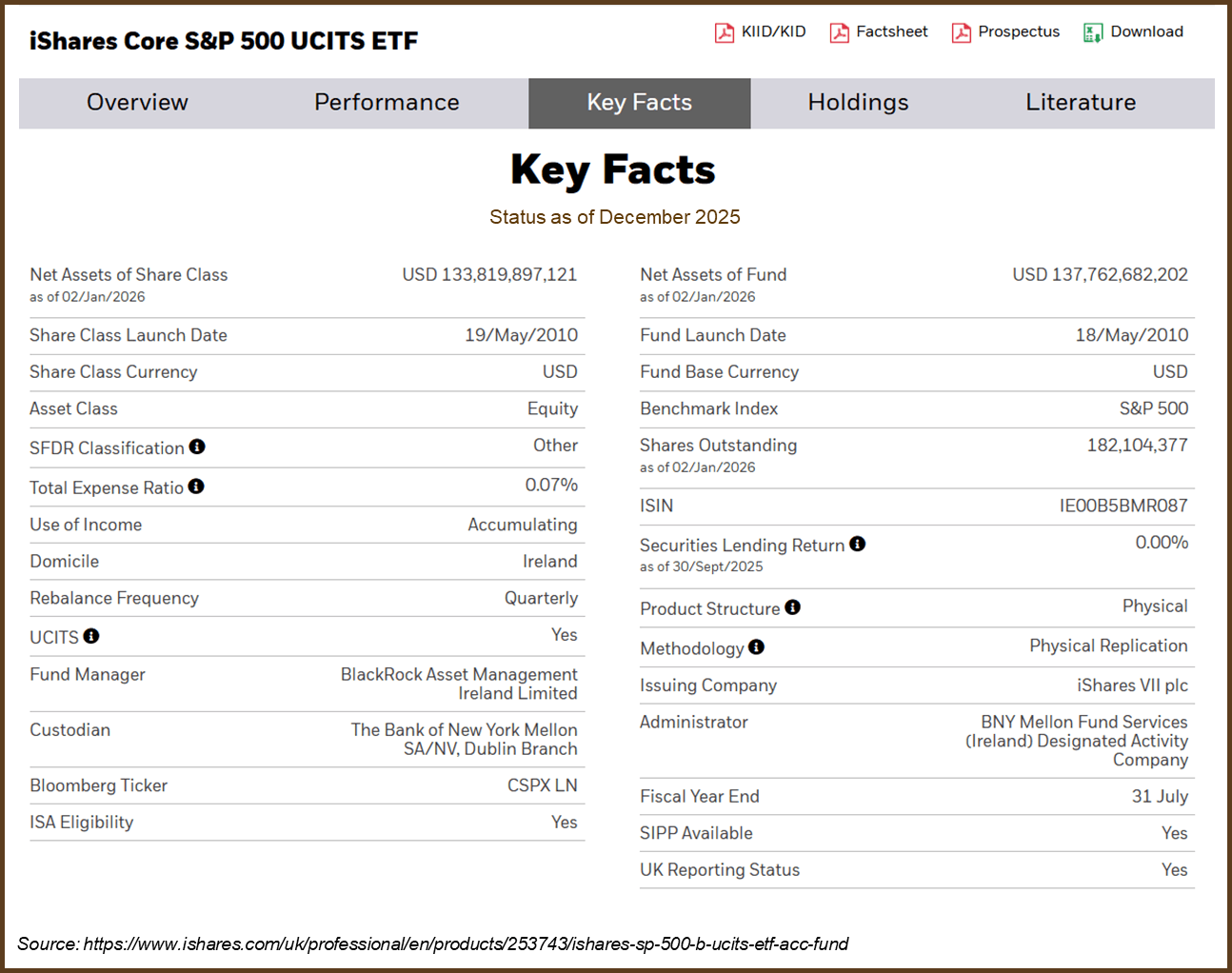The height and width of the screenshot is (973, 1232).
Task: Click Rebalance Frequency value Quarterly
Action: (x=542, y=598)
